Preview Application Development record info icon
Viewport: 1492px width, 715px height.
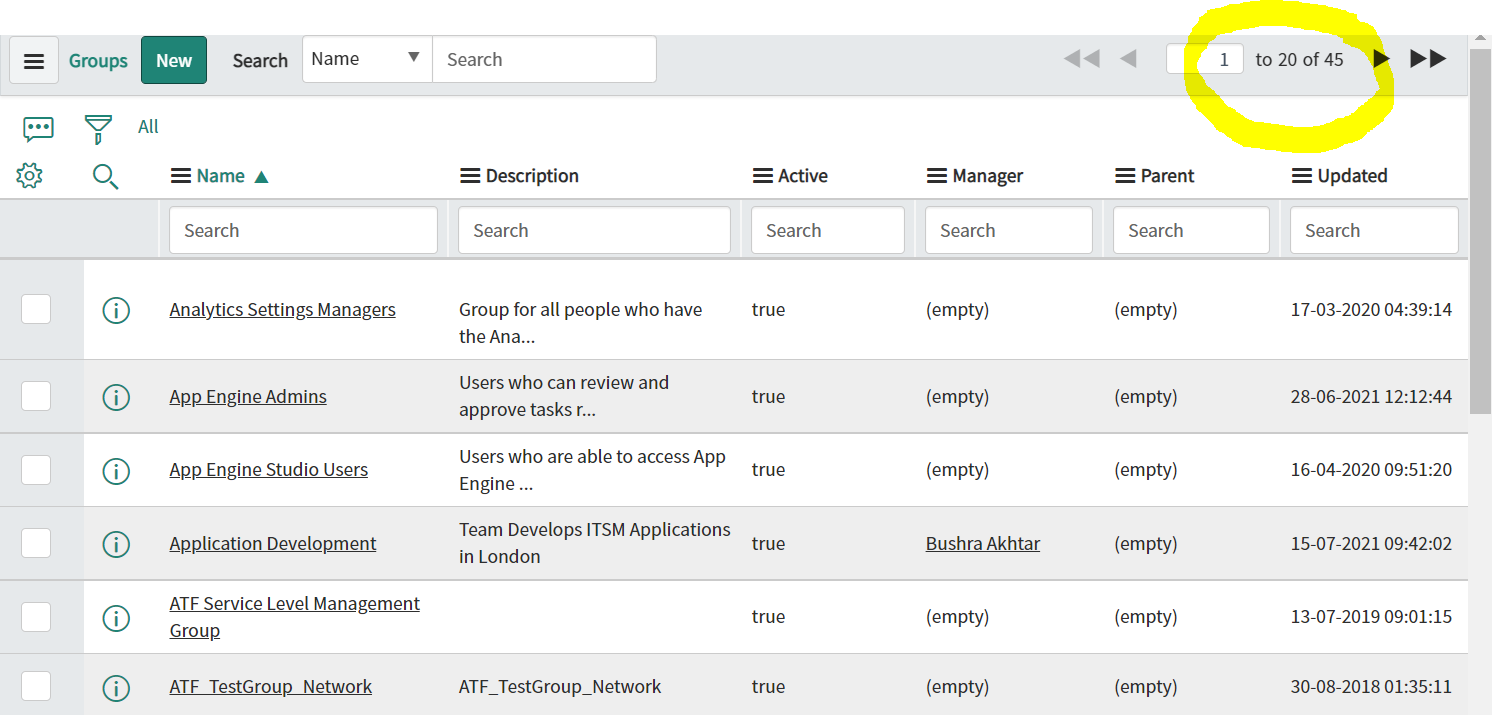point(117,544)
